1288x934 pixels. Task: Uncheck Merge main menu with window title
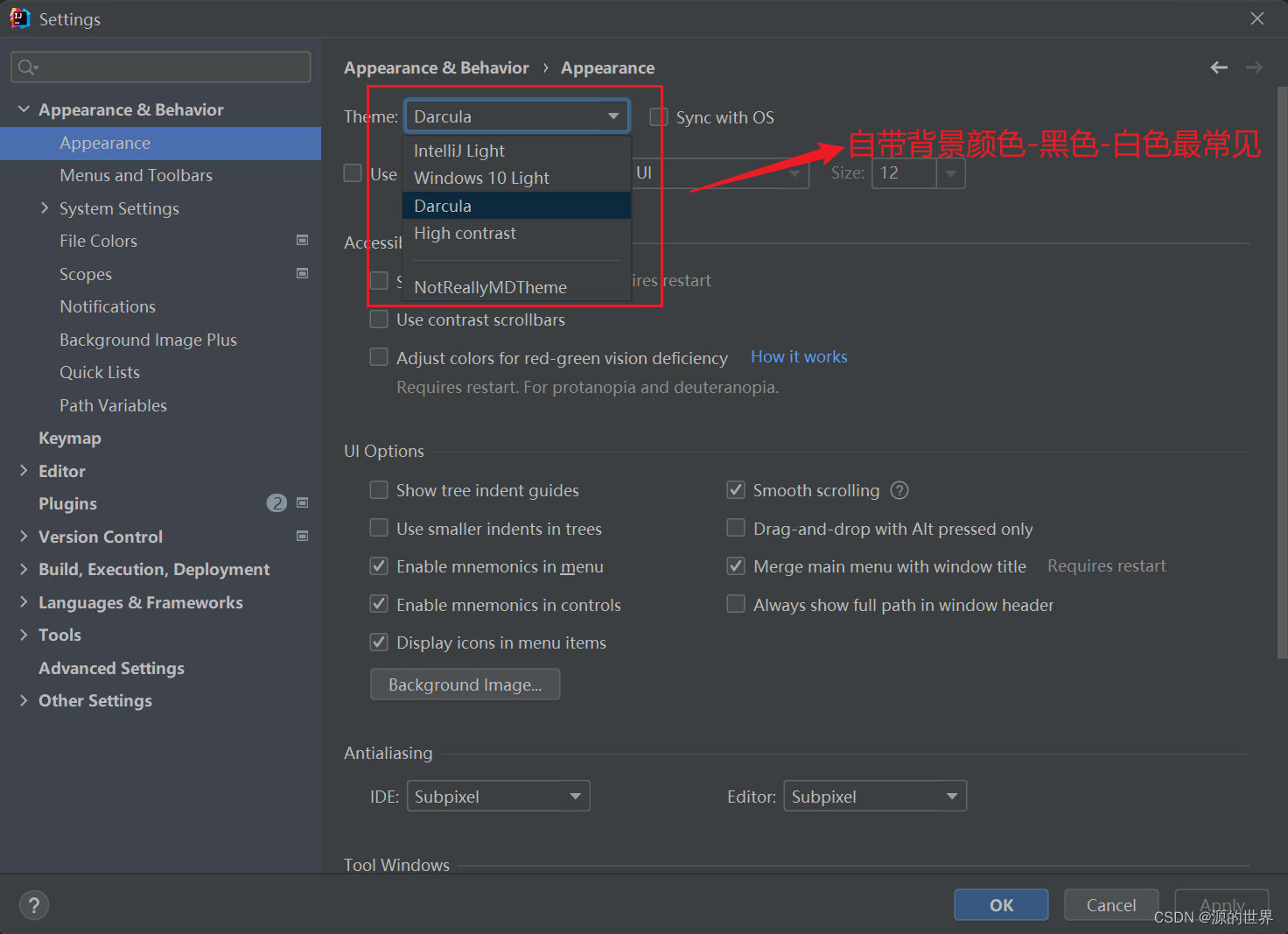click(x=736, y=566)
